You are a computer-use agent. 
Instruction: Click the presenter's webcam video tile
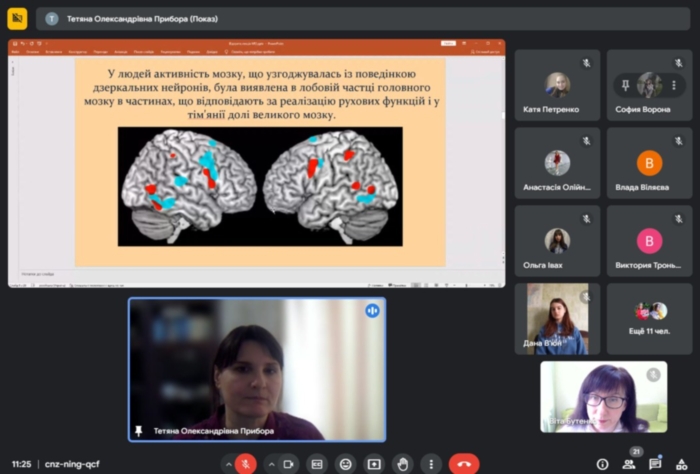tap(257, 369)
